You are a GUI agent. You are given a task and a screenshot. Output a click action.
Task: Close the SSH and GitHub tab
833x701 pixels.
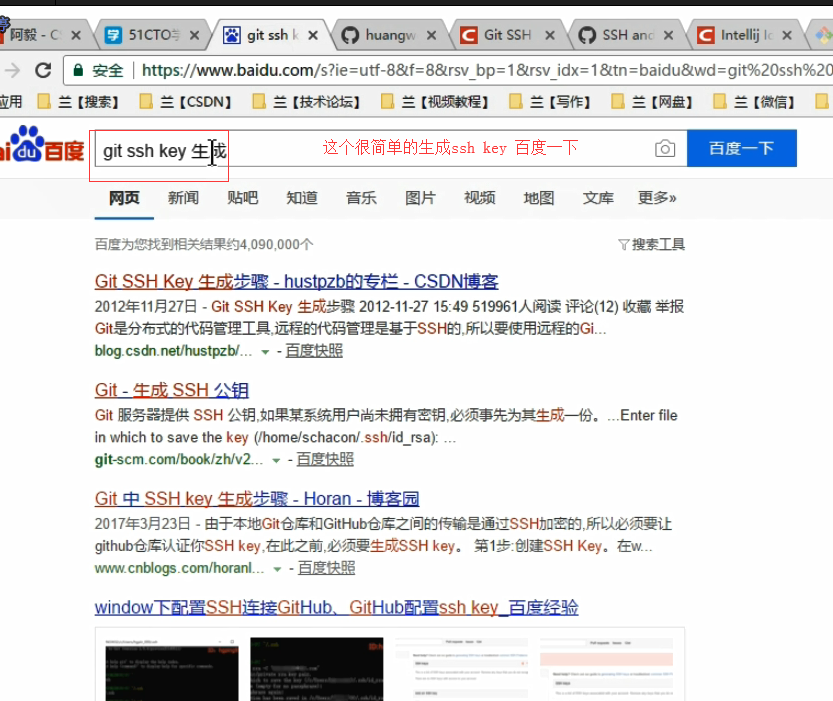(x=668, y=35)
